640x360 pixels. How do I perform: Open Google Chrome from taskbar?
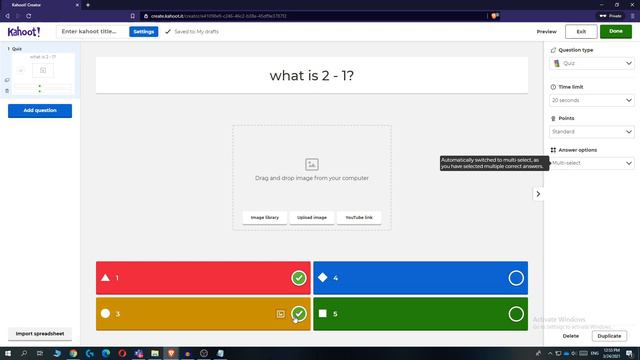click(x=73, y=353)
